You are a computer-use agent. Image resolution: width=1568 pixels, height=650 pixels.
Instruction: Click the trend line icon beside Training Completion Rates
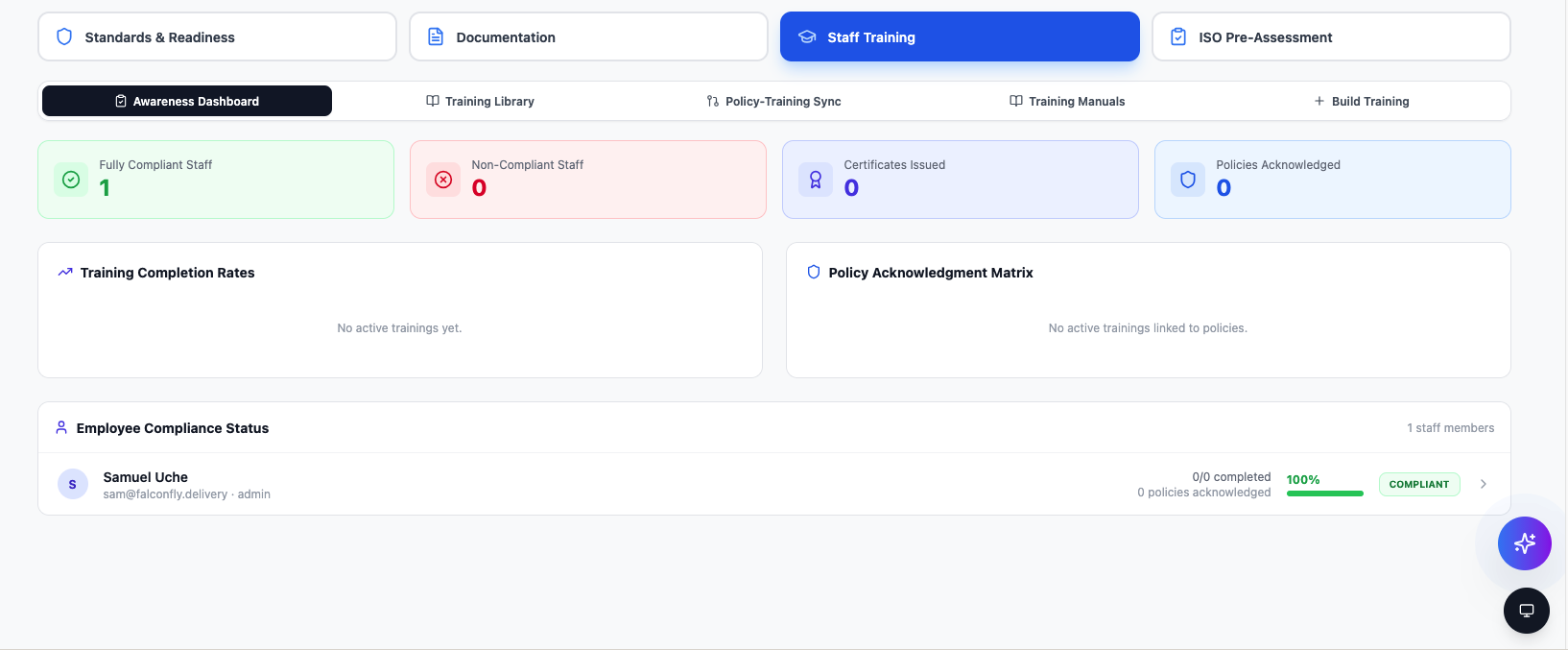65,272
